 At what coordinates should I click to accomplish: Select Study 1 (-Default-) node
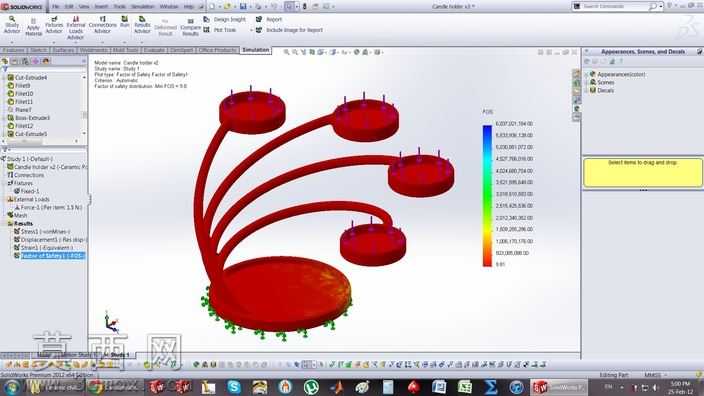pyautogui.click(x=27, y=159)
